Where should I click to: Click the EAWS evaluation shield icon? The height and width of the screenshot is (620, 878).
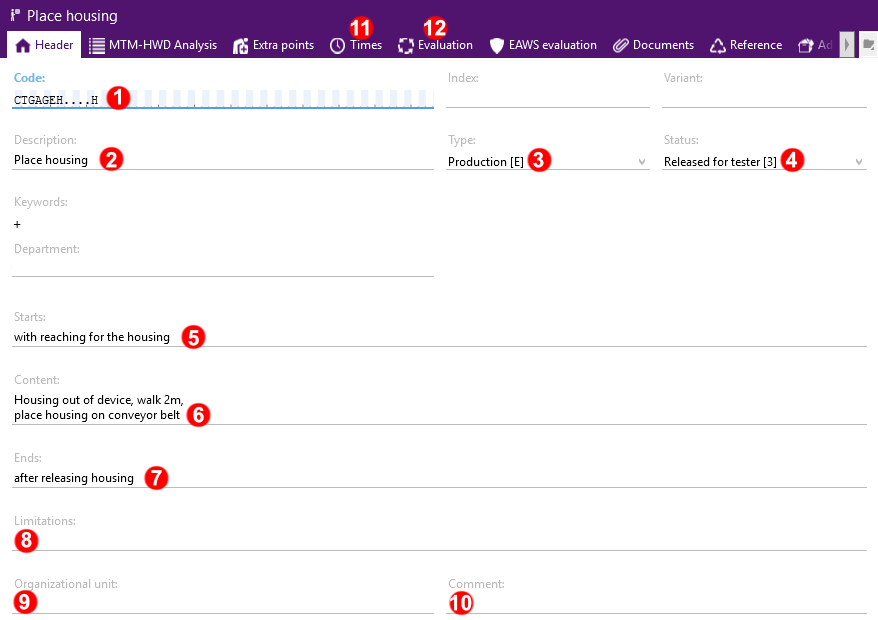497,45
